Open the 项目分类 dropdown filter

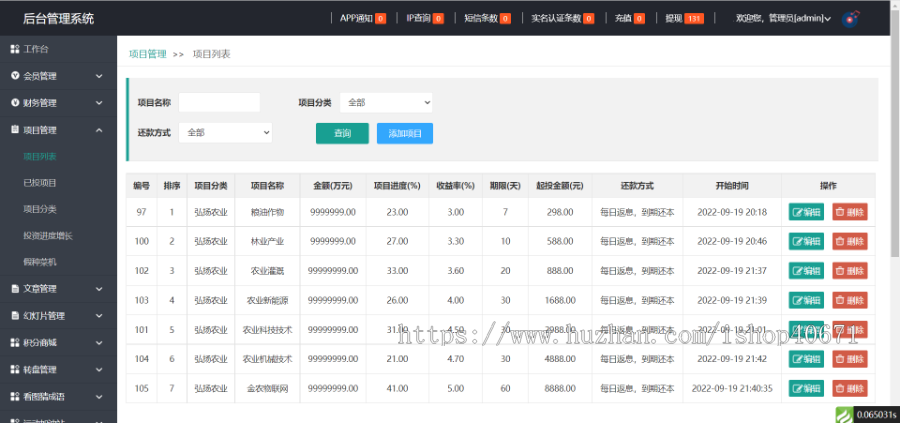(x=386, y=103)
